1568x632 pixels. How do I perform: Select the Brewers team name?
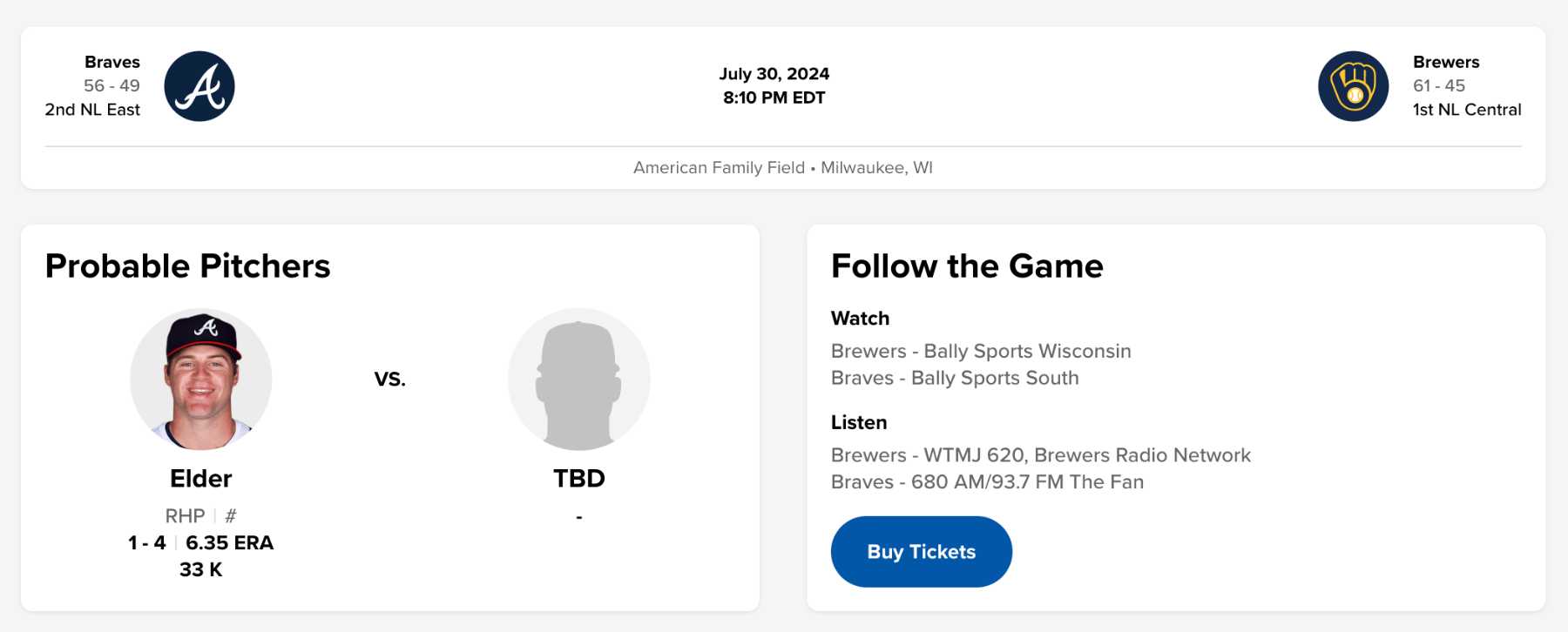tap(1446, 62)
